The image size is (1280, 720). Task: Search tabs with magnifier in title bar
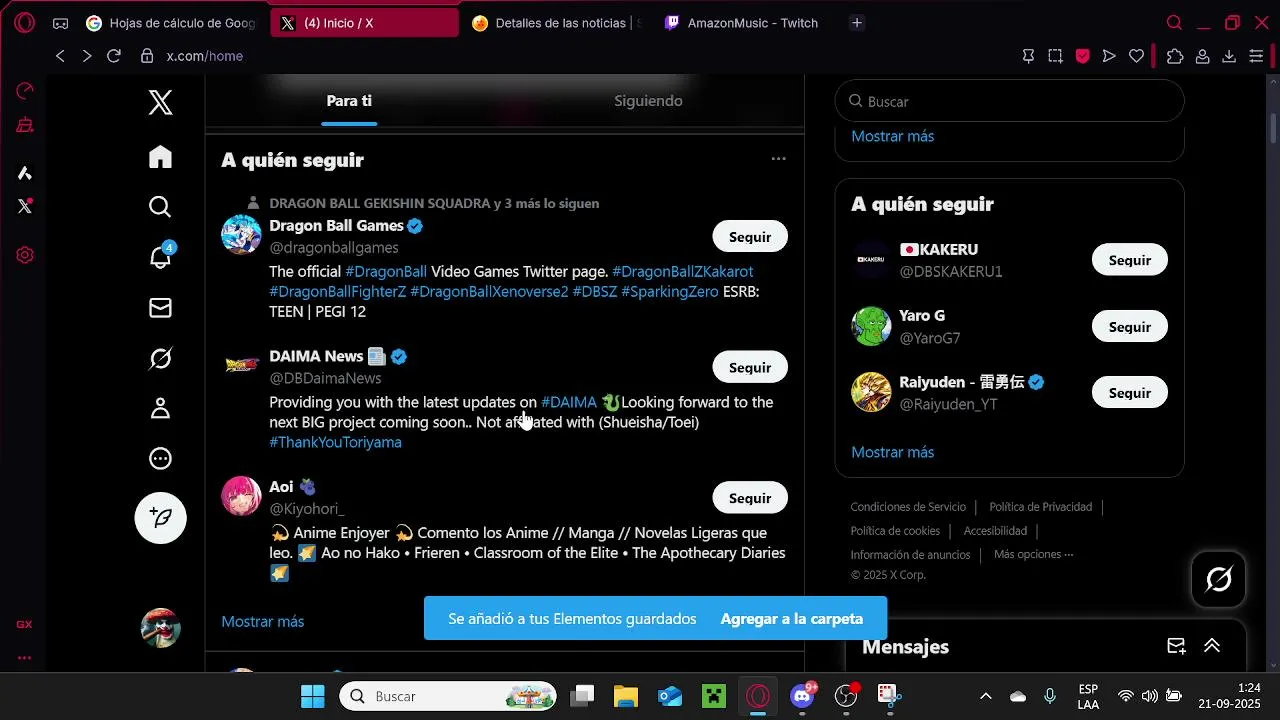click(1175, 23)
